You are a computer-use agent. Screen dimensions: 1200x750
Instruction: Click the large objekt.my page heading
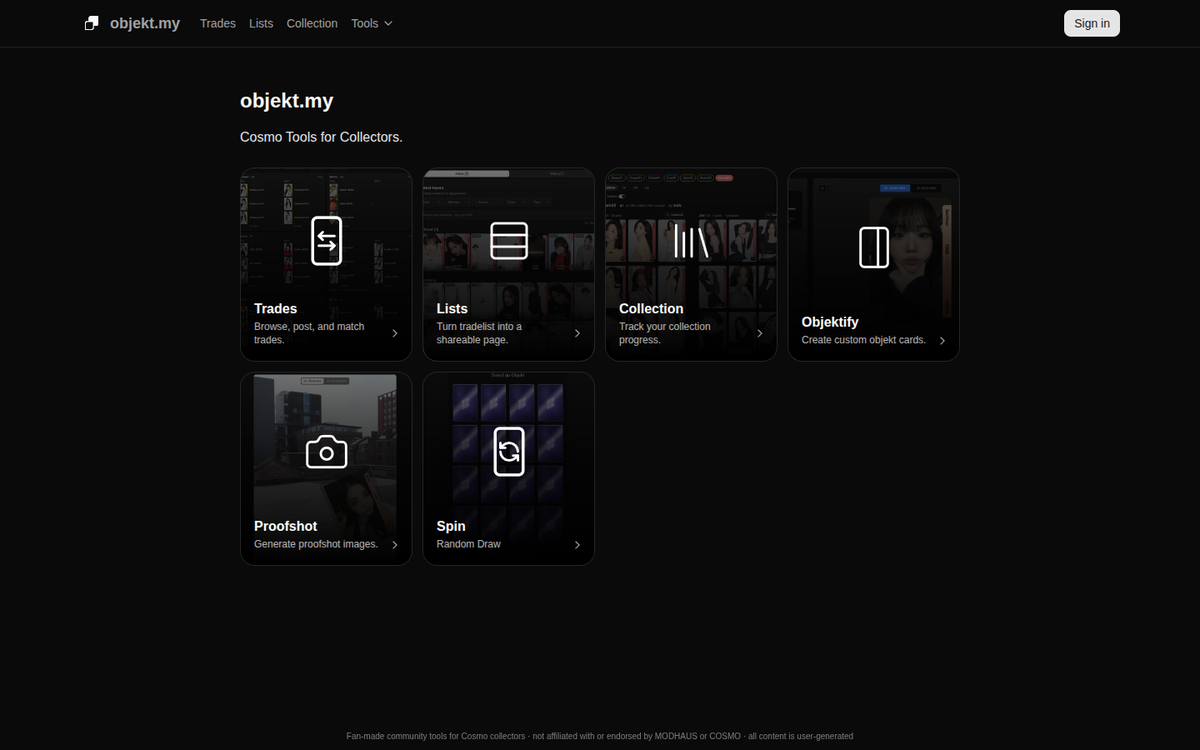tap(287, 101)
